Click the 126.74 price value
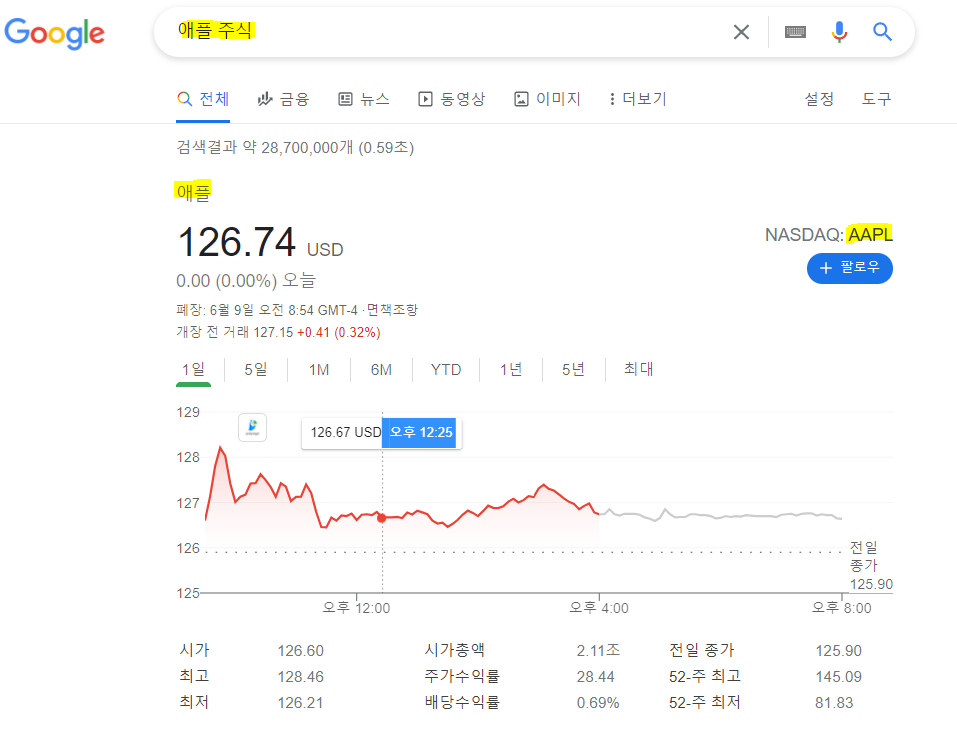The height and width of the screenshot is (743, 957). coord(236,242)
